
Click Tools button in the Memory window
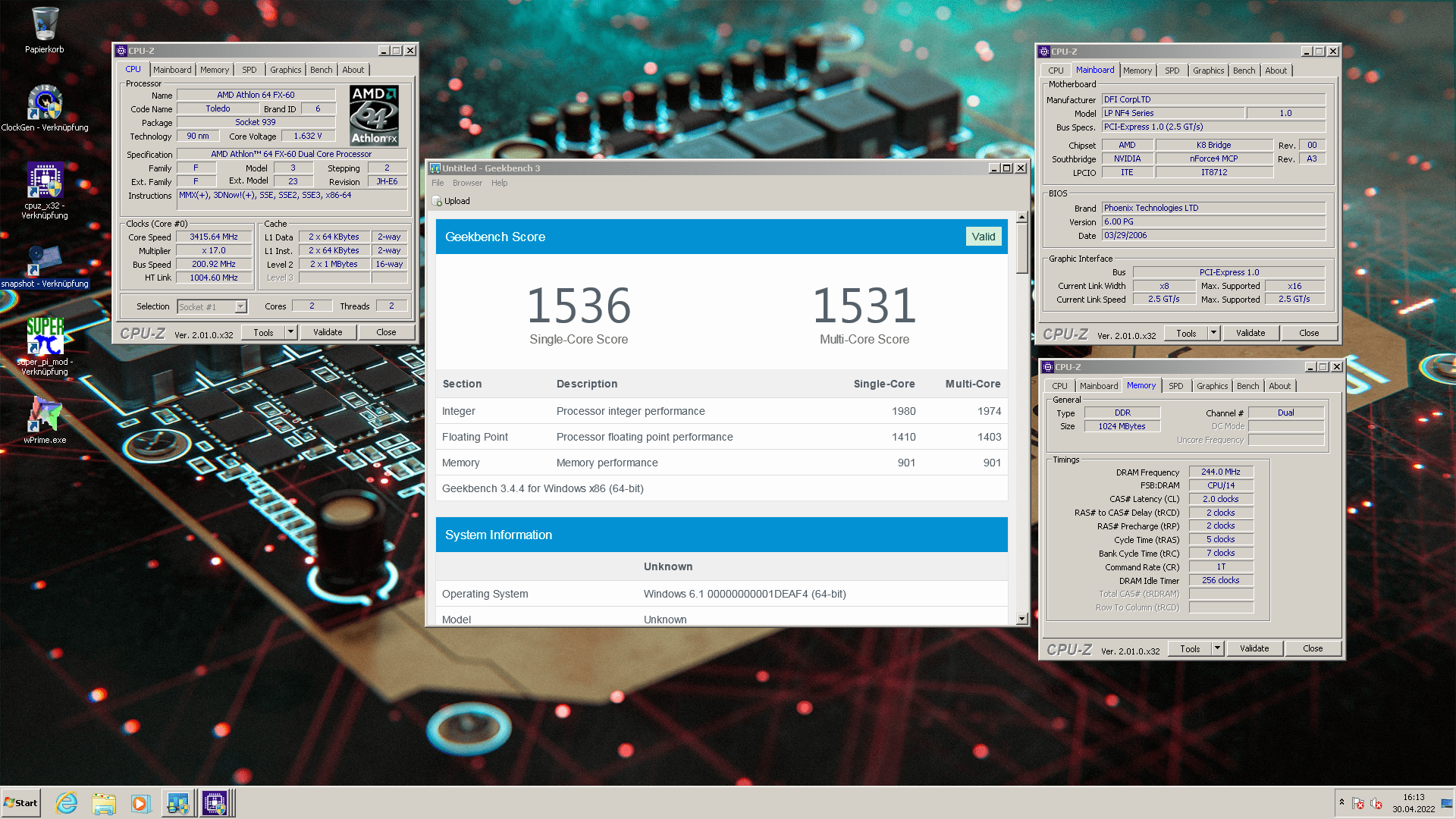[x=1190, y=648]
